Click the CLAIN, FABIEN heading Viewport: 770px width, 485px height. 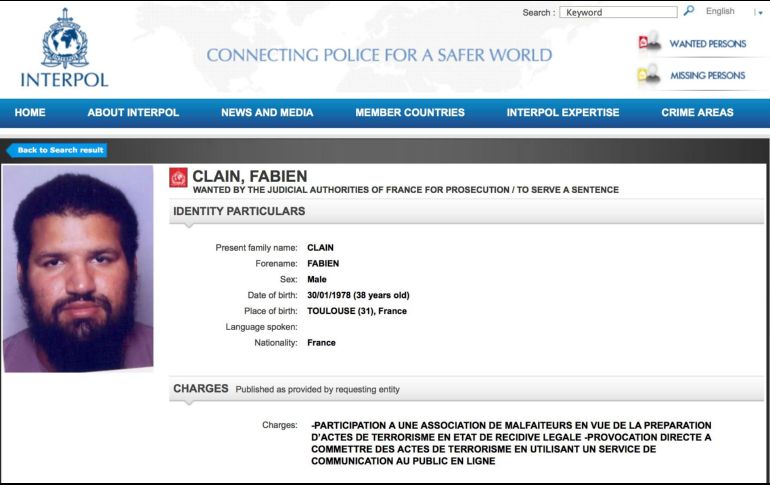coord(249,176)
